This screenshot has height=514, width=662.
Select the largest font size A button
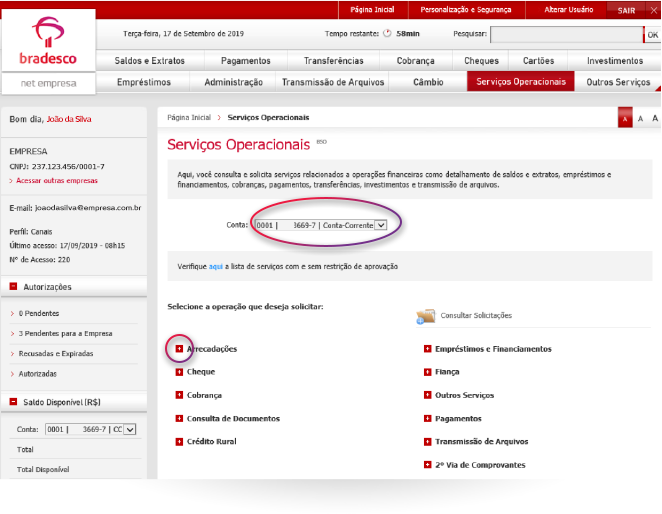(x=656, y=118)
